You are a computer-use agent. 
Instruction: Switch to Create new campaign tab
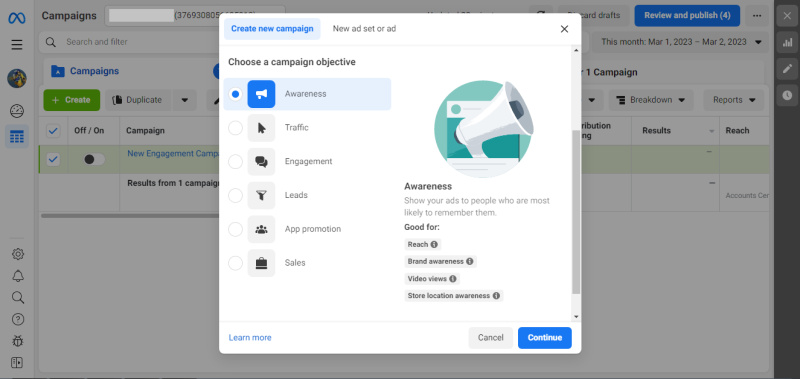(272, 29)
